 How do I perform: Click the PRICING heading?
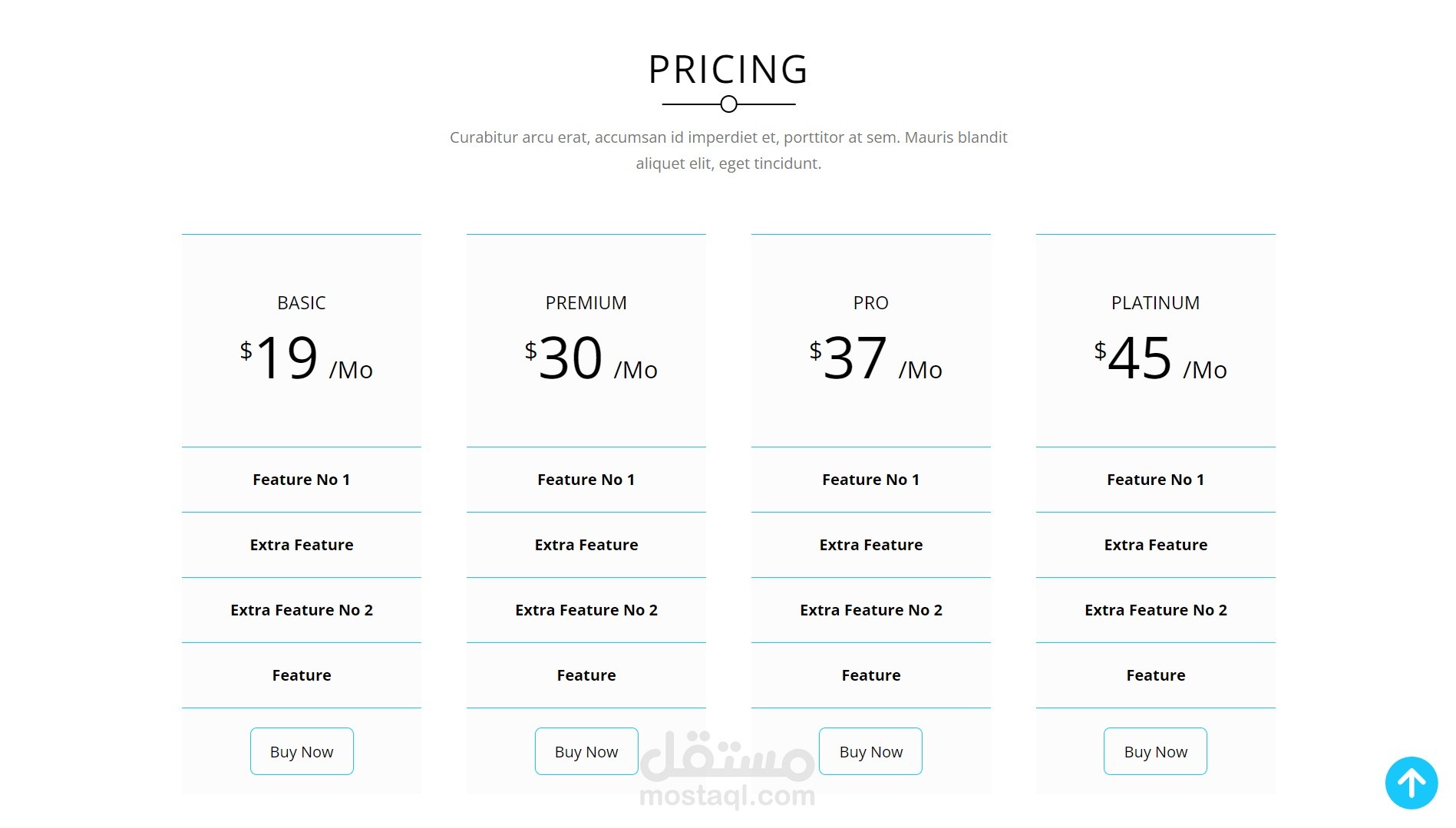coord(728,69)
